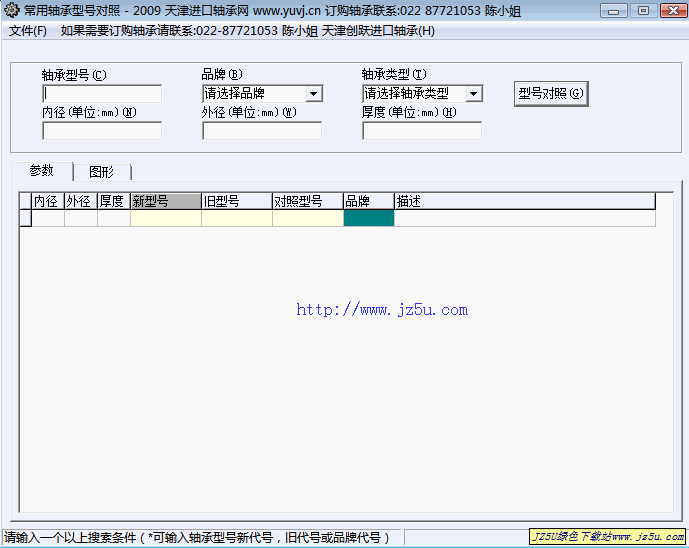The height and width of the screenshot is (548, 689).
Task: Click the empty 旧型号 cell in first row
Action: click(x=237, y=218)
